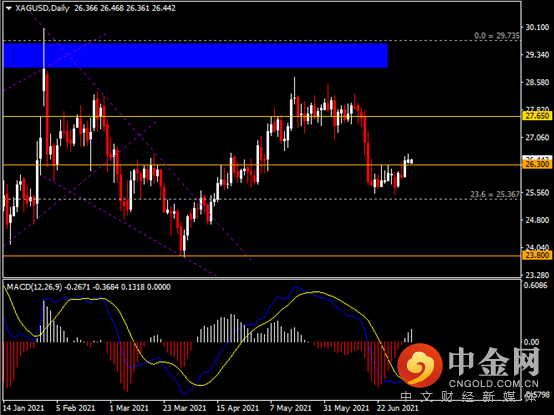The height and width of the screenshot is (415, 554).
Task: Click the 30.100 price scale value
Action: coord(537,27)
